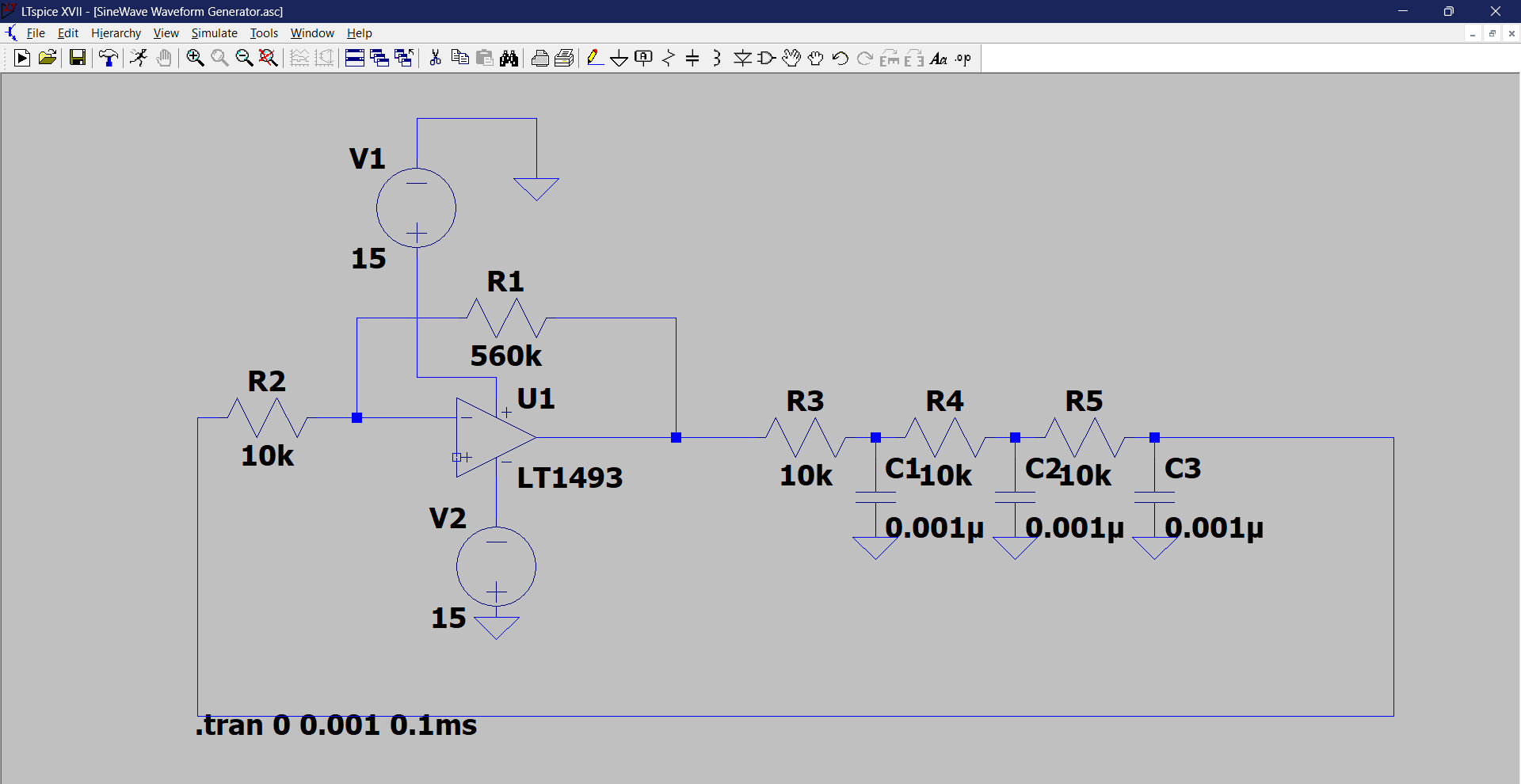This screenshot has width=1521, height=784.
Task: Select the V2 voltage source symbol
Action: click(496, 567)
